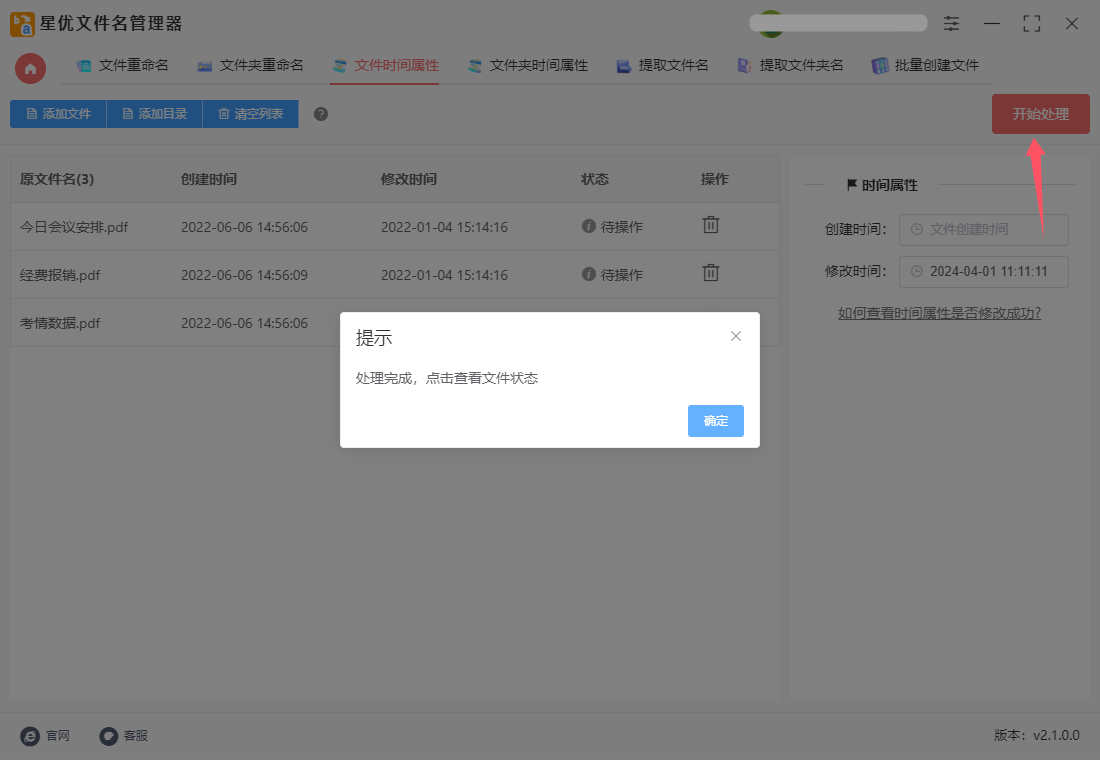Click the 修改时间 field showing 2024-04-01 11:11:11
The image size is (1100, 760).
(x=984, y=272)
